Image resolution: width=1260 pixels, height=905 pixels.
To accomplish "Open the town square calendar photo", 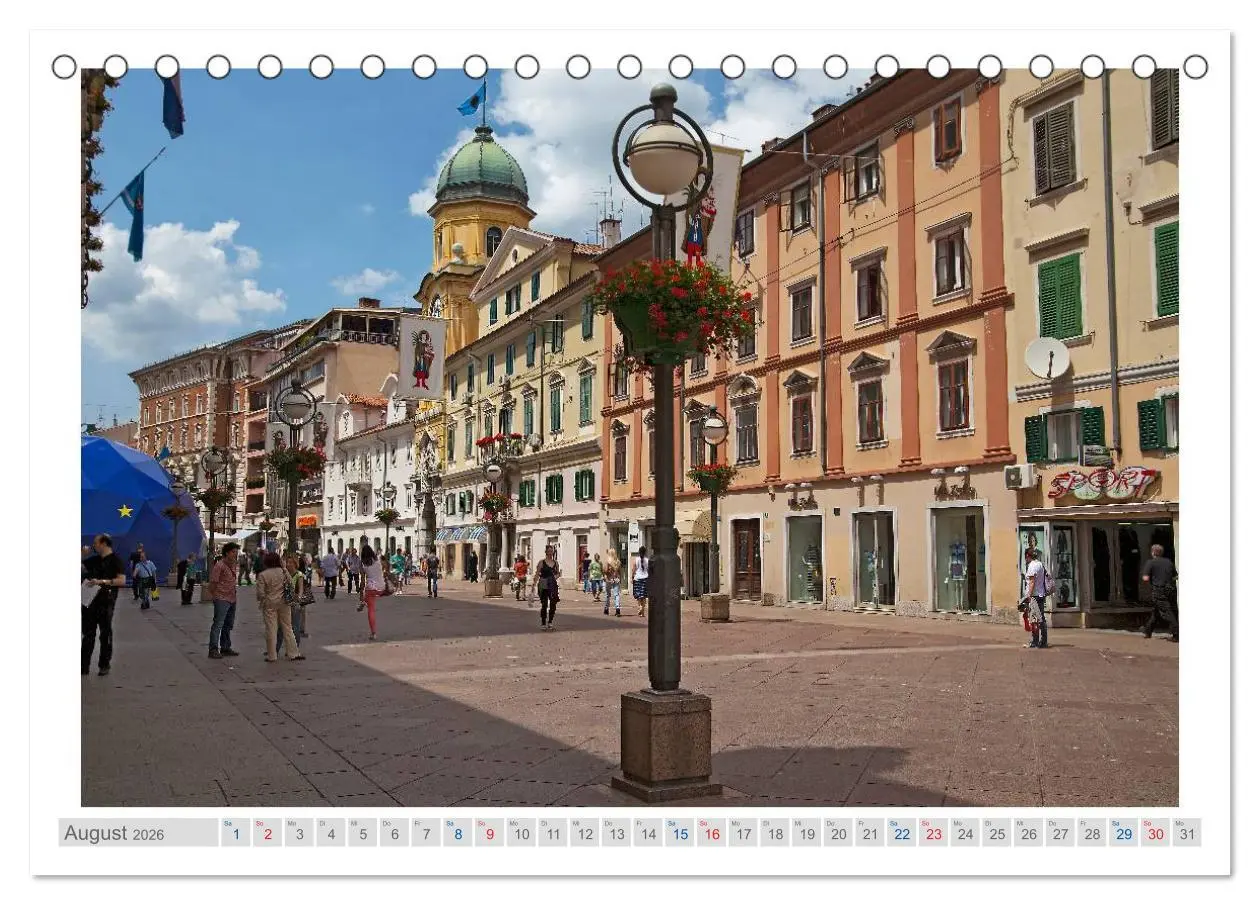I will click(630, 437).
